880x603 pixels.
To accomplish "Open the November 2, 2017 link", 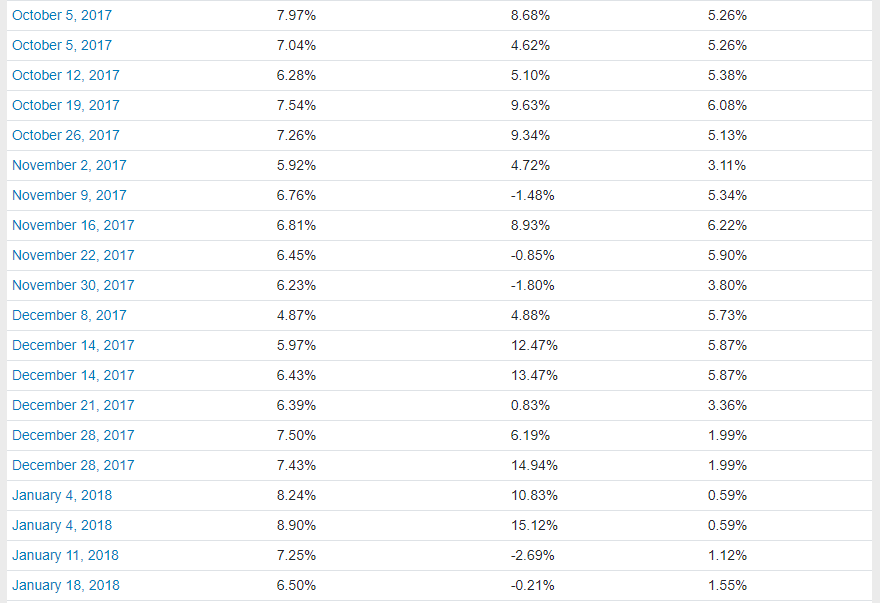I will point(69,165).
